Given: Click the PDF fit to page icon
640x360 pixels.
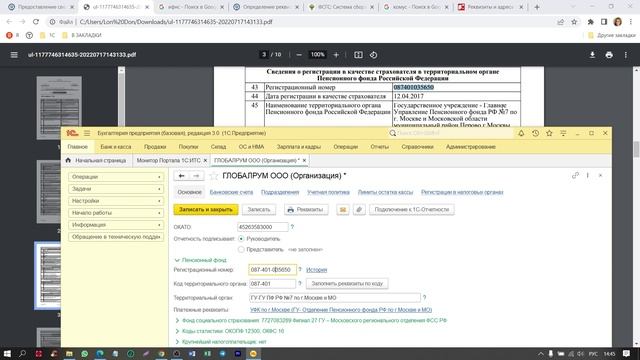Looking at the screenshot, I should tap(358, 55).
